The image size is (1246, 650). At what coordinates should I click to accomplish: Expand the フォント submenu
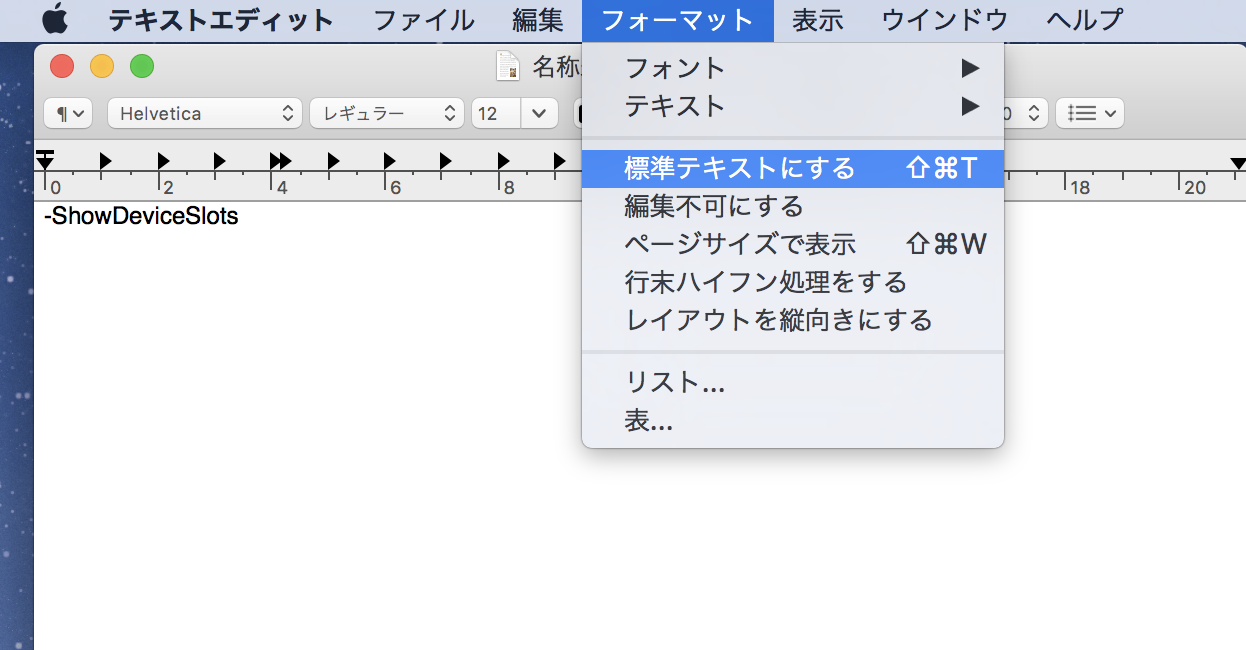coord(793,68)
